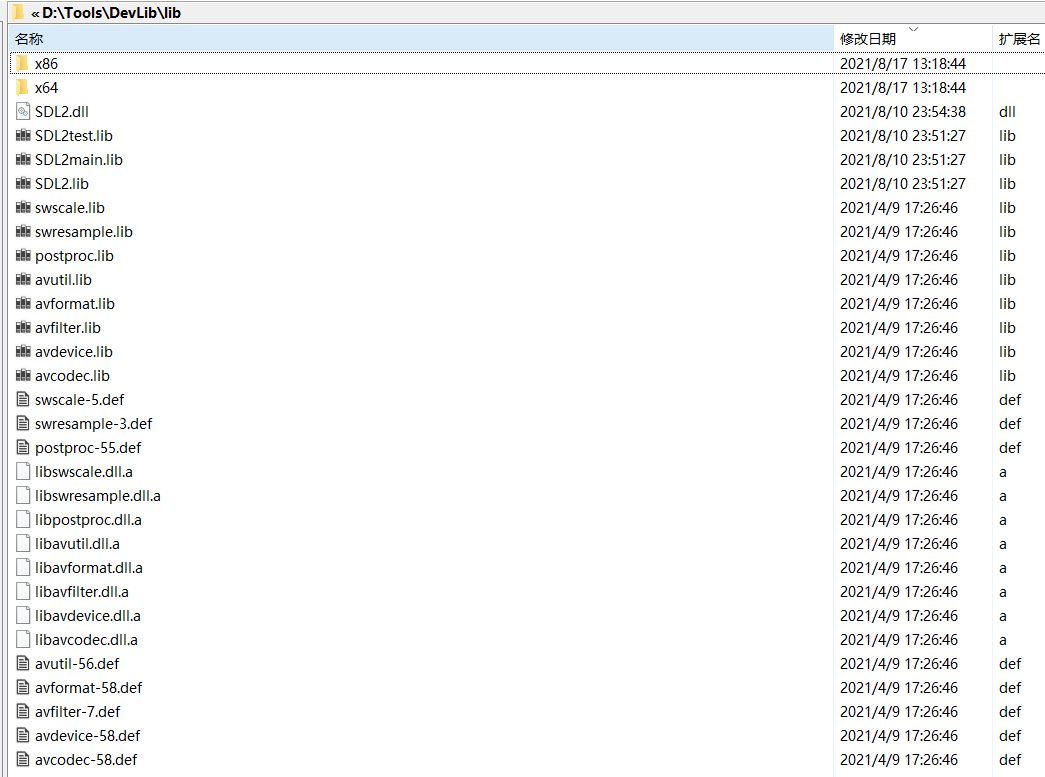This screenshot has width=1045, height=777.
Task: Click the SDL2.dll file icon
Action: [22, 111]
